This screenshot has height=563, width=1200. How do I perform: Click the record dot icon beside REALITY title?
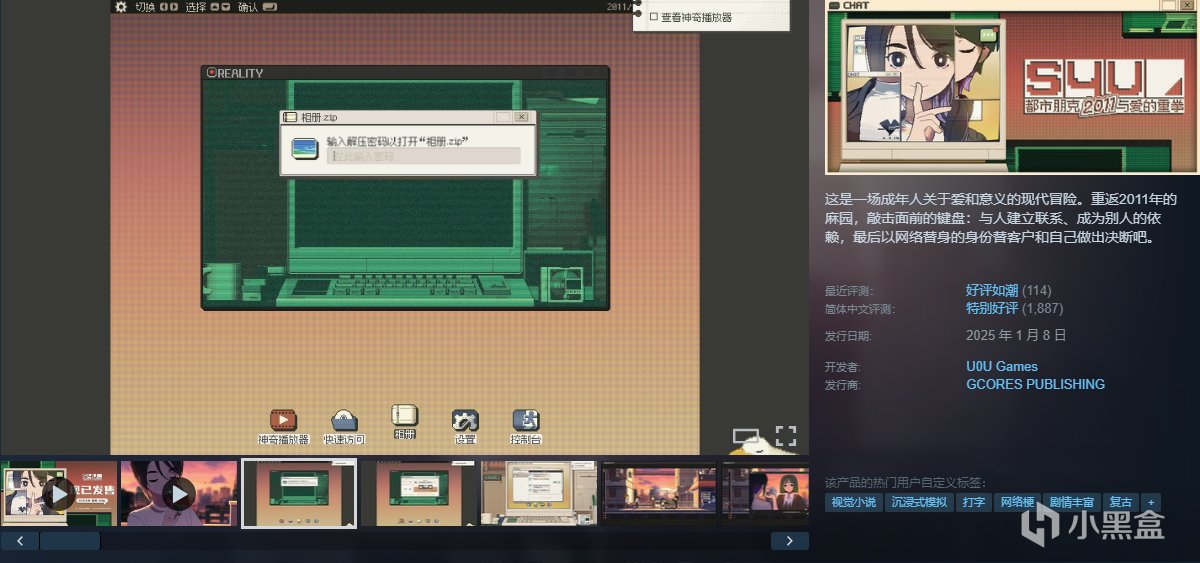pyautogui.click(x=210, y=72)
